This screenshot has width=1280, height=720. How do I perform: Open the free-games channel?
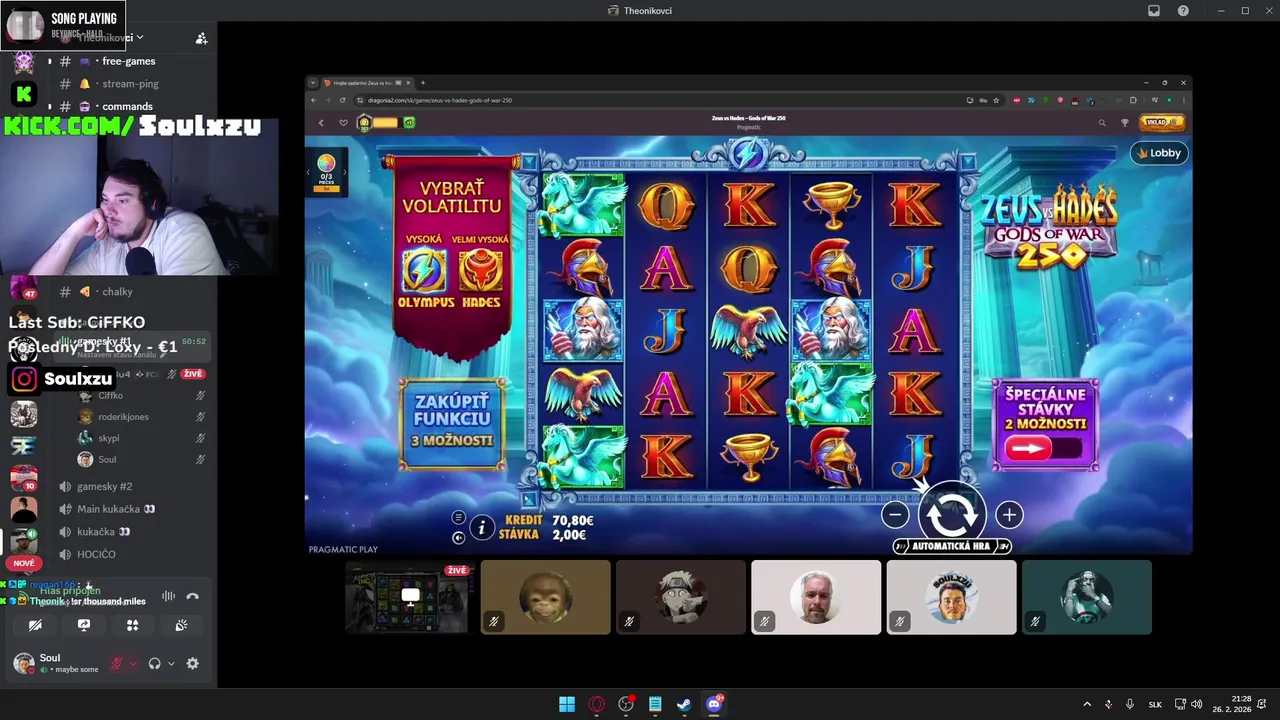[x=128, y=61]
